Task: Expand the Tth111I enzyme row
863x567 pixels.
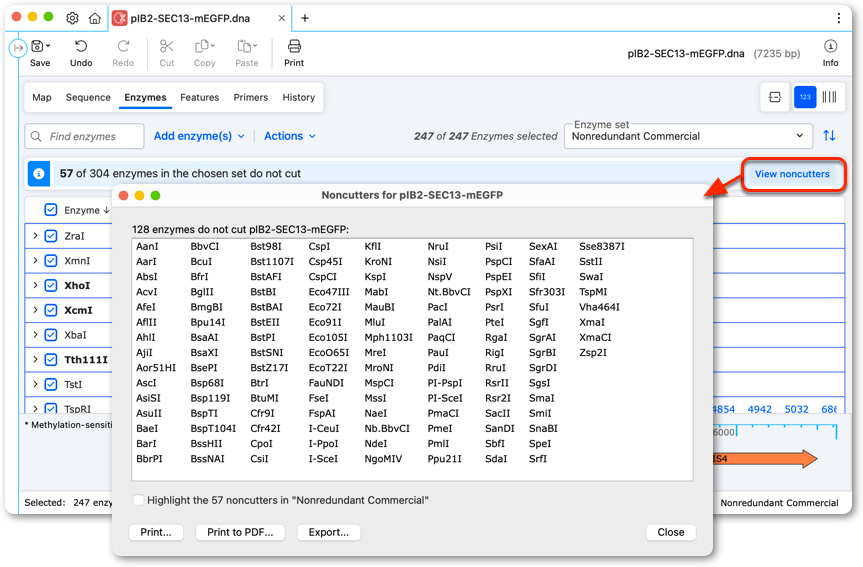Action: [35, 359]
